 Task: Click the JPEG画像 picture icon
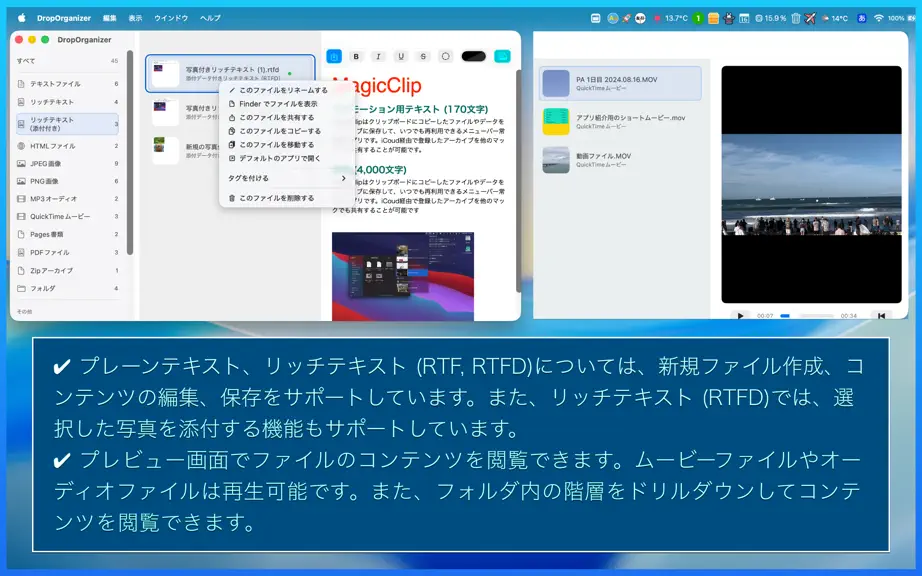(21, 163)
